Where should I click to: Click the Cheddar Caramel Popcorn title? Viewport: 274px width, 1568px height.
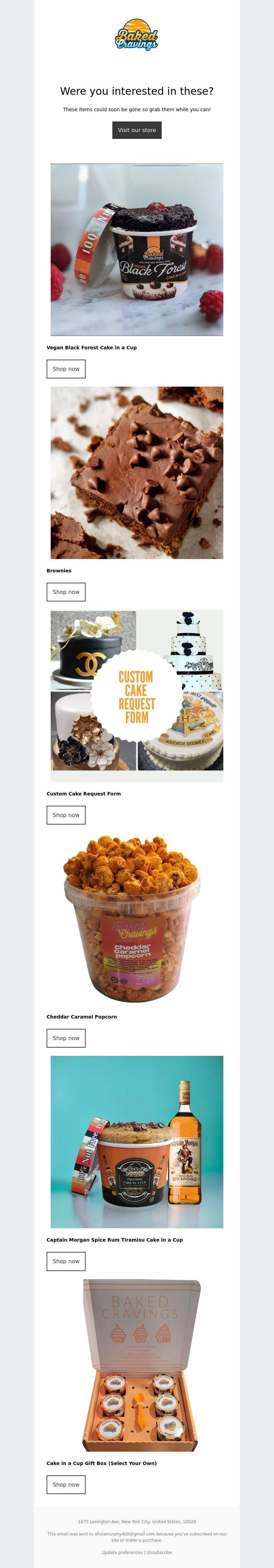82,1016
